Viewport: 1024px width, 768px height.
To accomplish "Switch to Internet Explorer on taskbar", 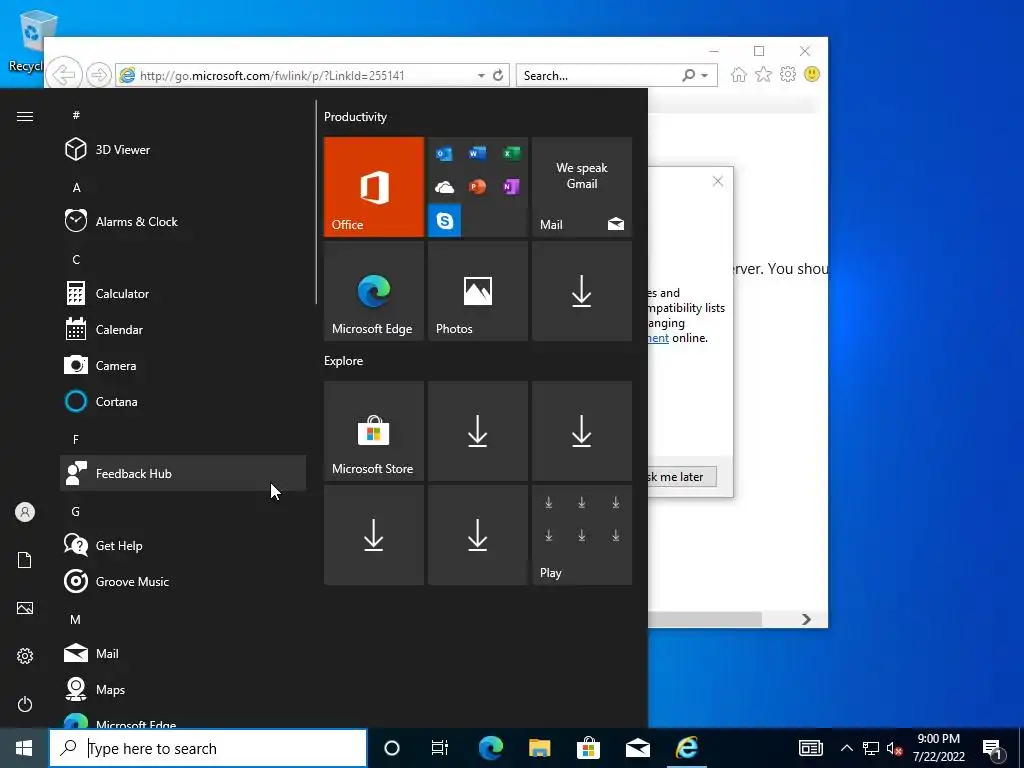I will [x=686, y=748].
